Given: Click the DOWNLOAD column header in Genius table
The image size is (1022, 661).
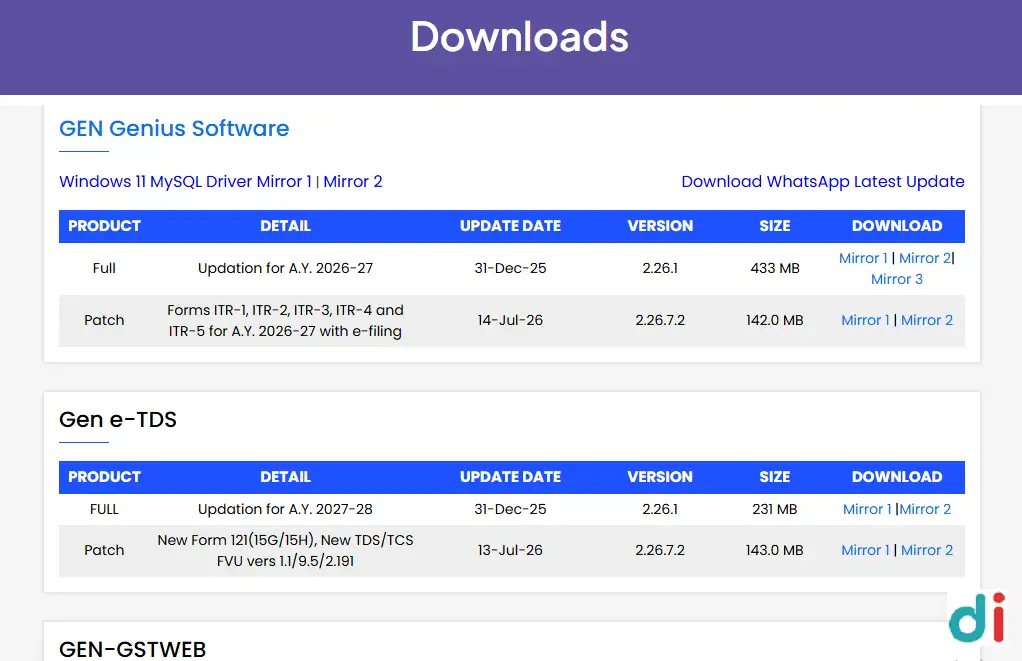Looking at the screenshot, I should [897, 226].
